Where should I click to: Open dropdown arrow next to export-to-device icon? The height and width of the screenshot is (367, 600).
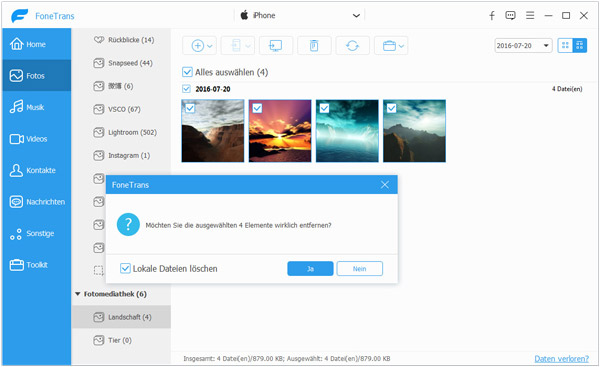[248, 46]
